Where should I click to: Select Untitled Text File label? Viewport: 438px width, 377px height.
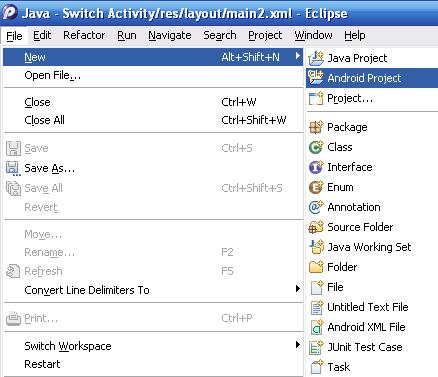[x=368, y=307]
